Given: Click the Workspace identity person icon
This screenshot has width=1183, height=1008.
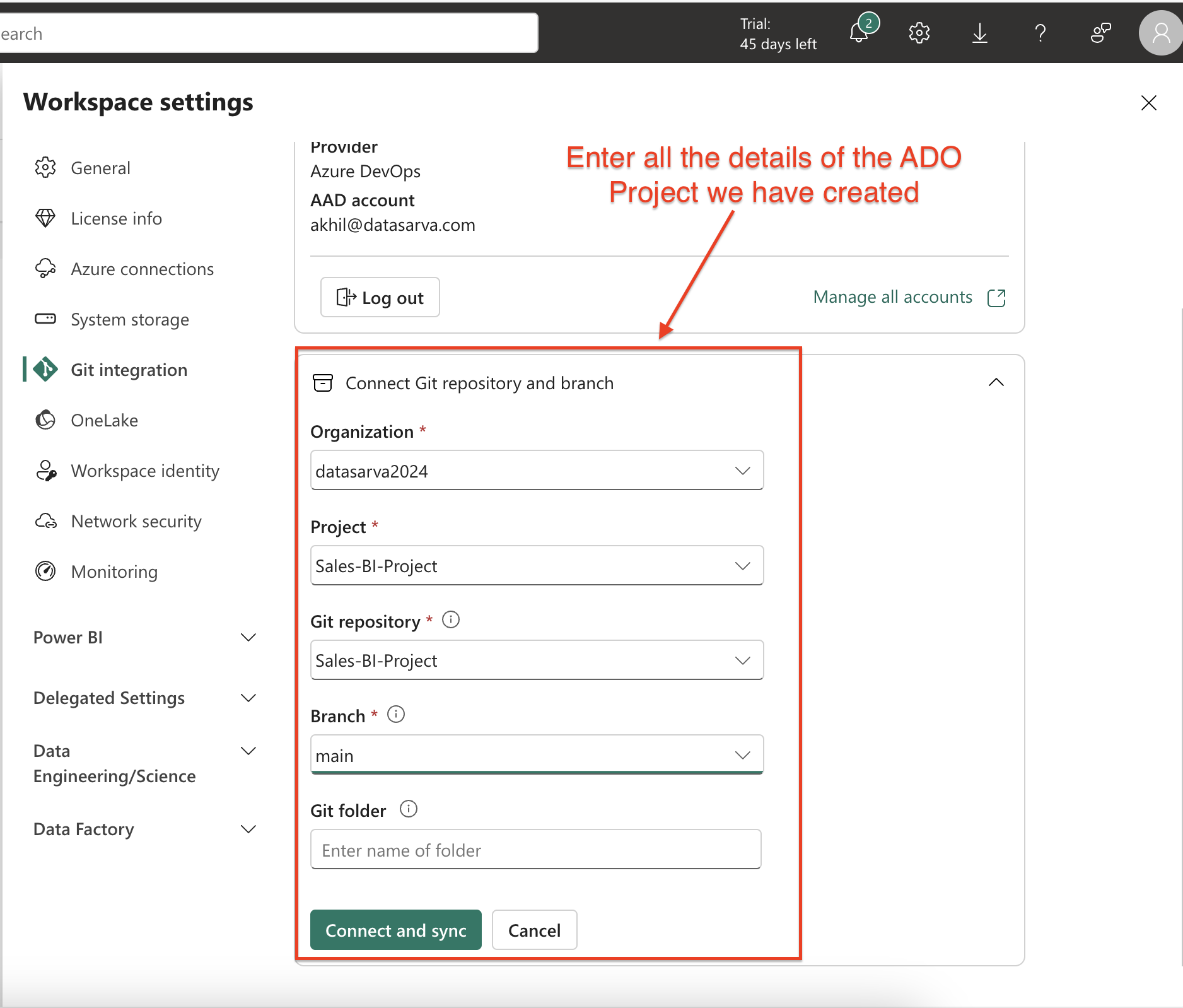Looking at the screenshot, I should point(45,471).
